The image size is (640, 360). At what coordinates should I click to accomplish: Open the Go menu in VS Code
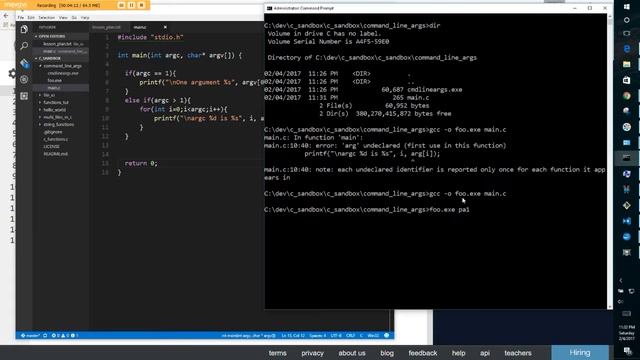[x=74, y=18]
